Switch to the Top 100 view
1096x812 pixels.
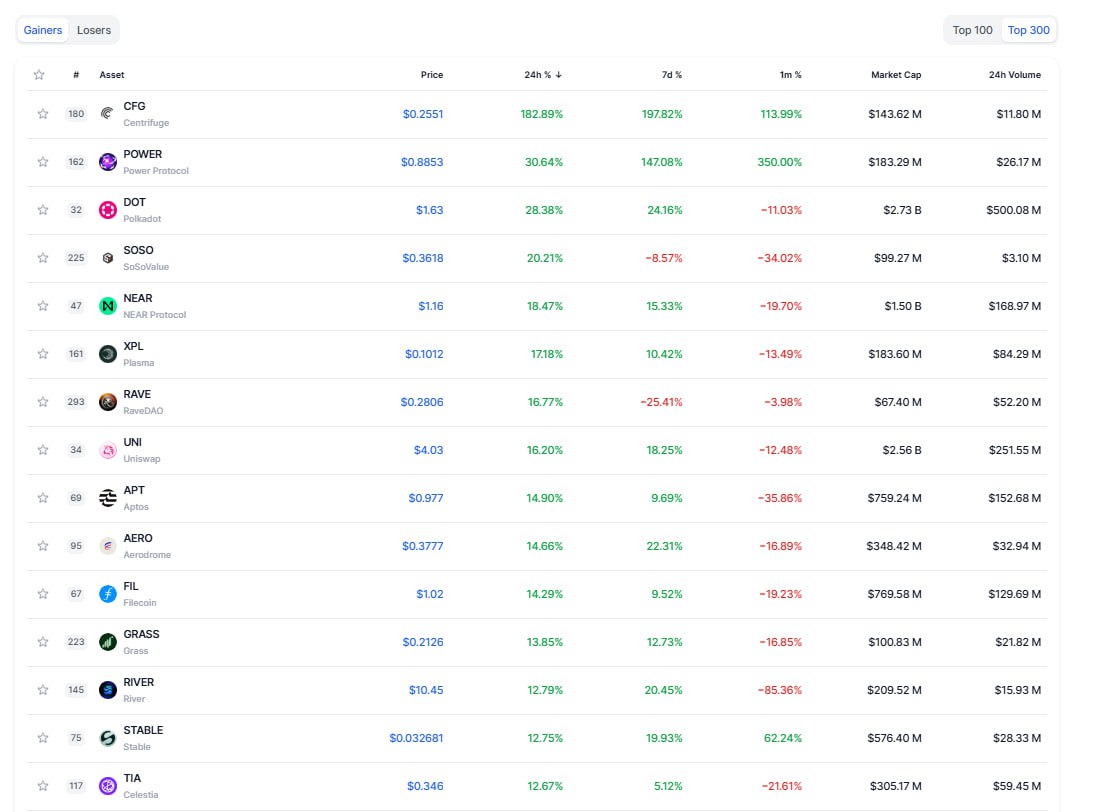971,30
